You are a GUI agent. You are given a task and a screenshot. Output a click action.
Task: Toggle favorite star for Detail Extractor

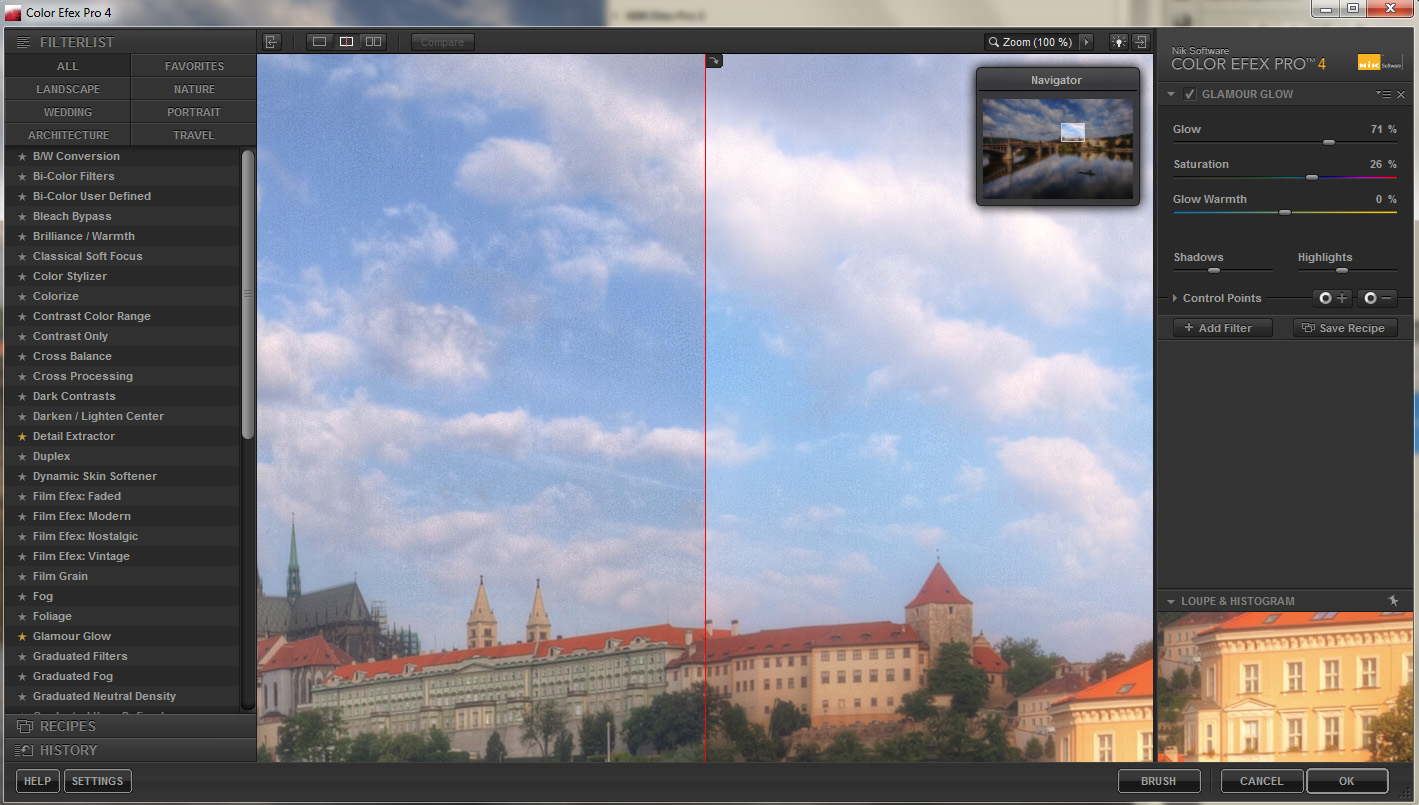(22, 436)
